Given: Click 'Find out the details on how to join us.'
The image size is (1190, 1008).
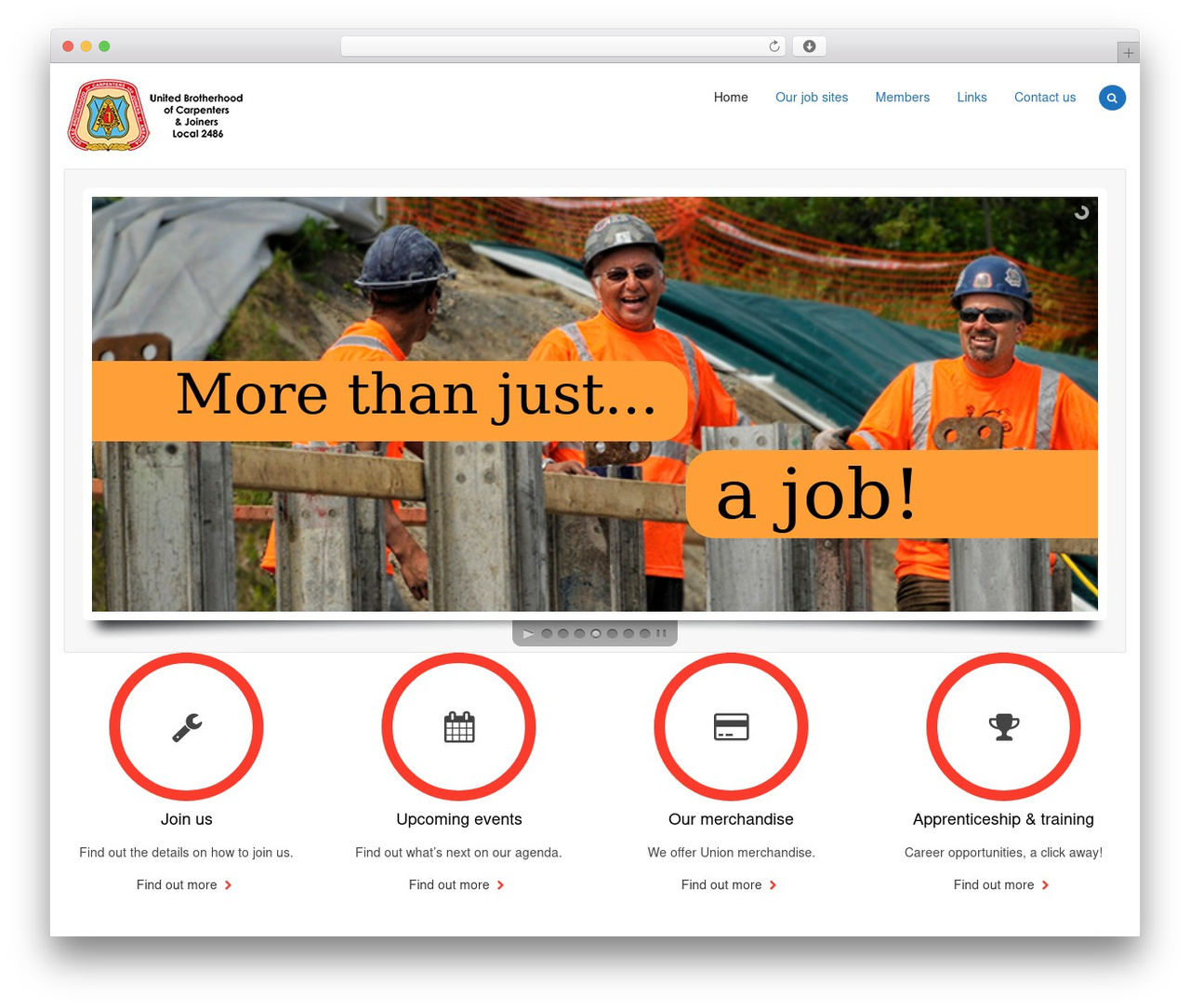Looking at the screenshot, I should [x=186, y=853].
